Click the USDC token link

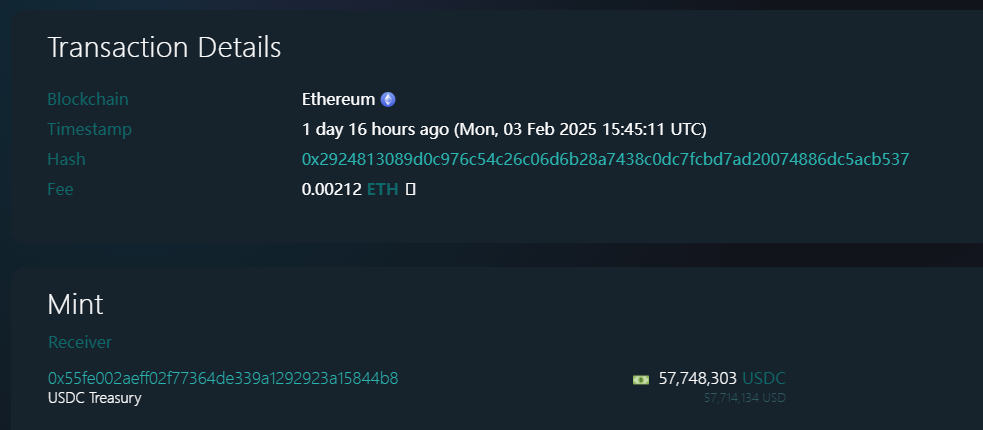pos(764,379)
